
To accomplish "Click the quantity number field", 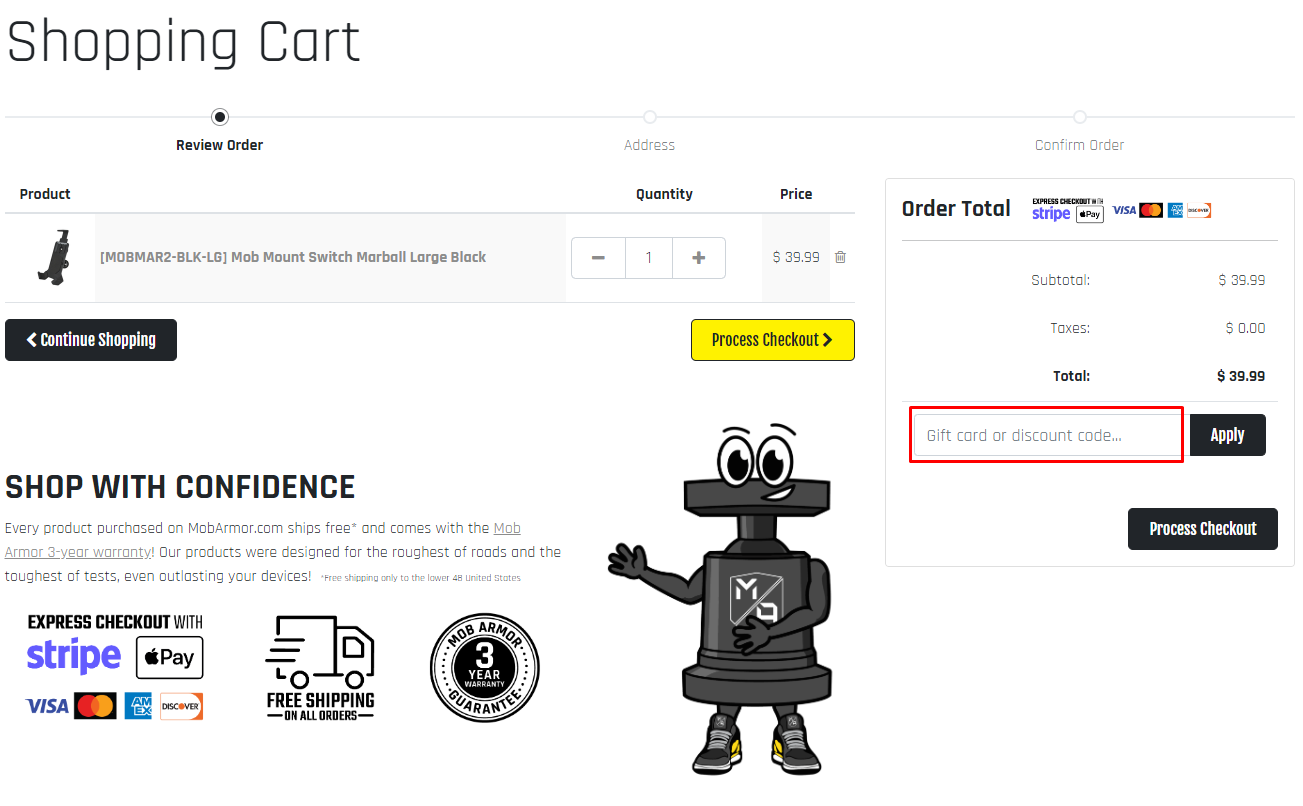I will coord(648,258).
